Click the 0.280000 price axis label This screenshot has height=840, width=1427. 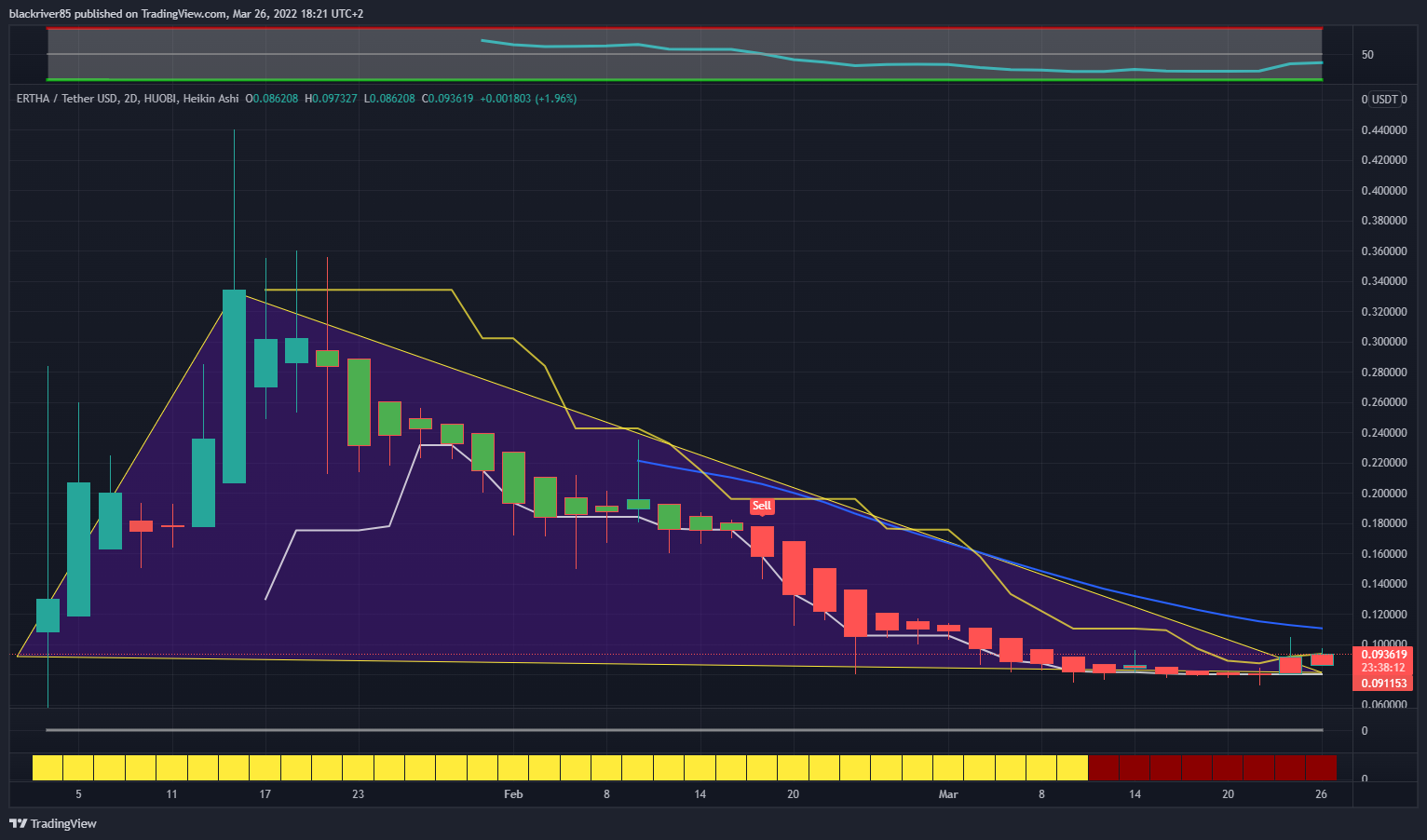click(1384, 373)
